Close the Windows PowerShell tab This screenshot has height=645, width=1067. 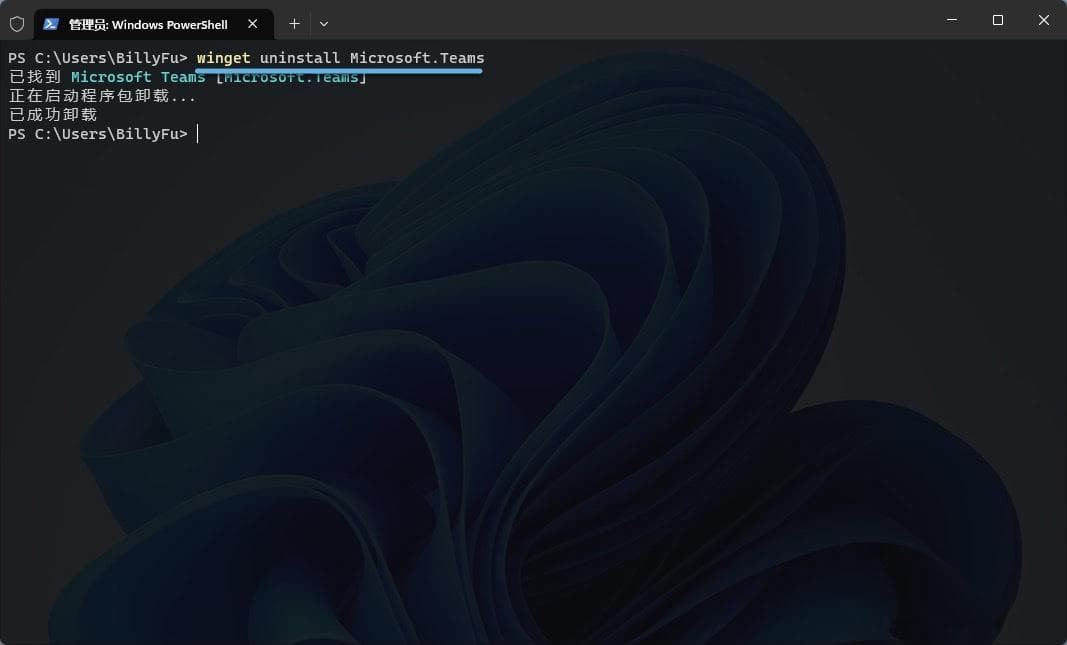pyautogui.click(x=252, y=24)
